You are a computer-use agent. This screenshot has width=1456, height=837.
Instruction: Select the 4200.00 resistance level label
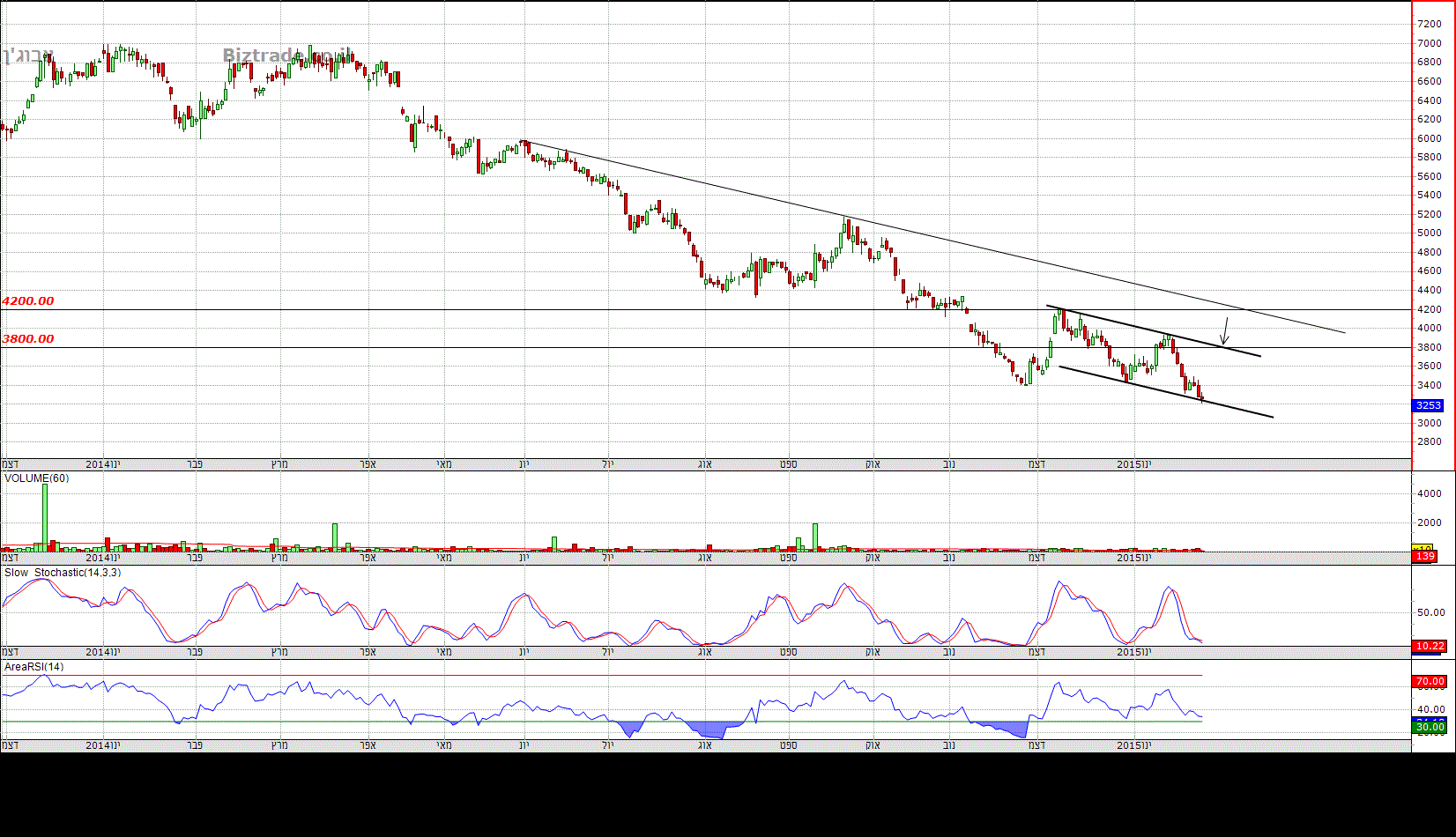28,301
